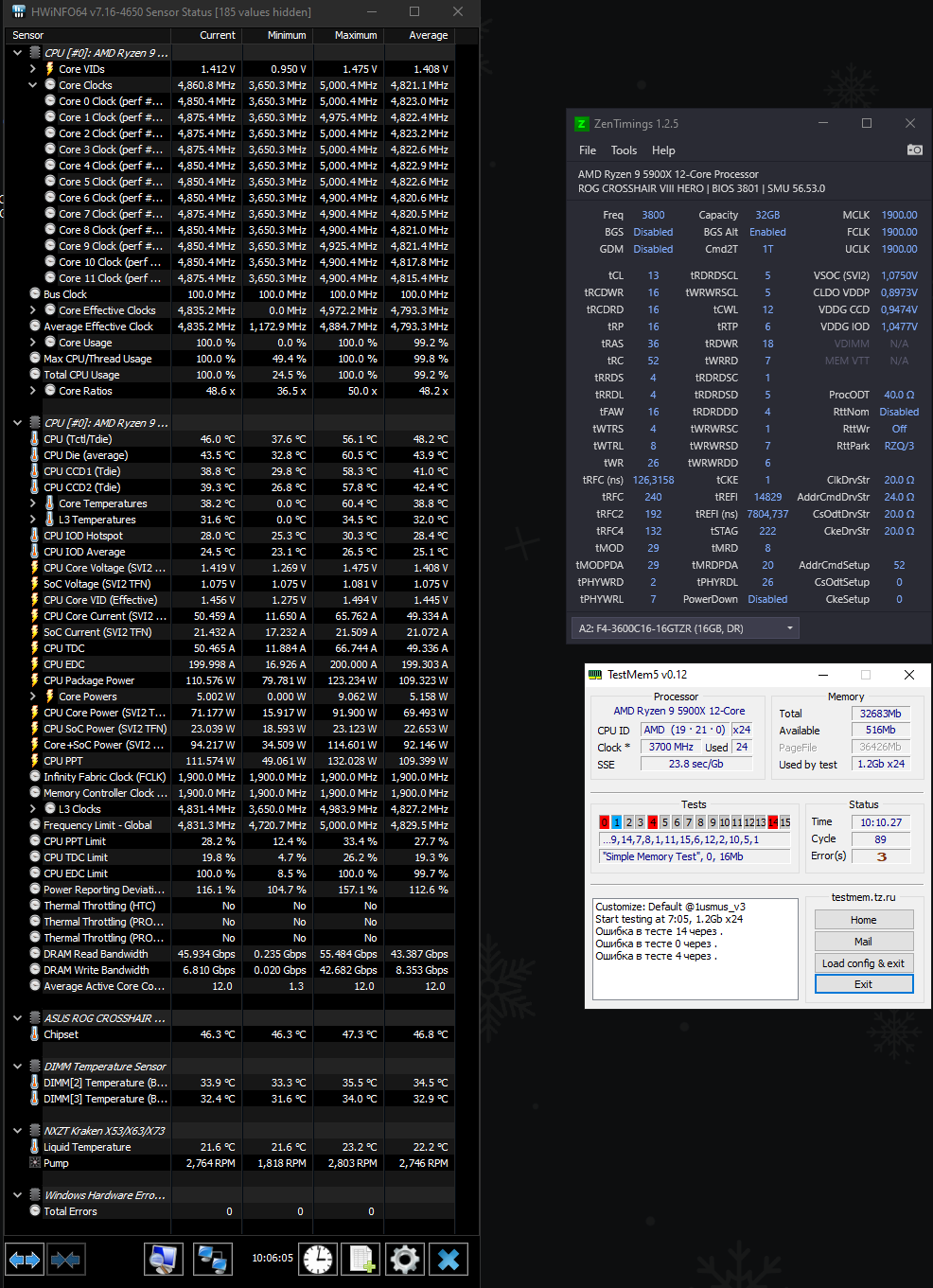This screenshot has height=1288, width=933.
Task: Reset HWiNFO min/max clock icon
Action: point(319,1259)
